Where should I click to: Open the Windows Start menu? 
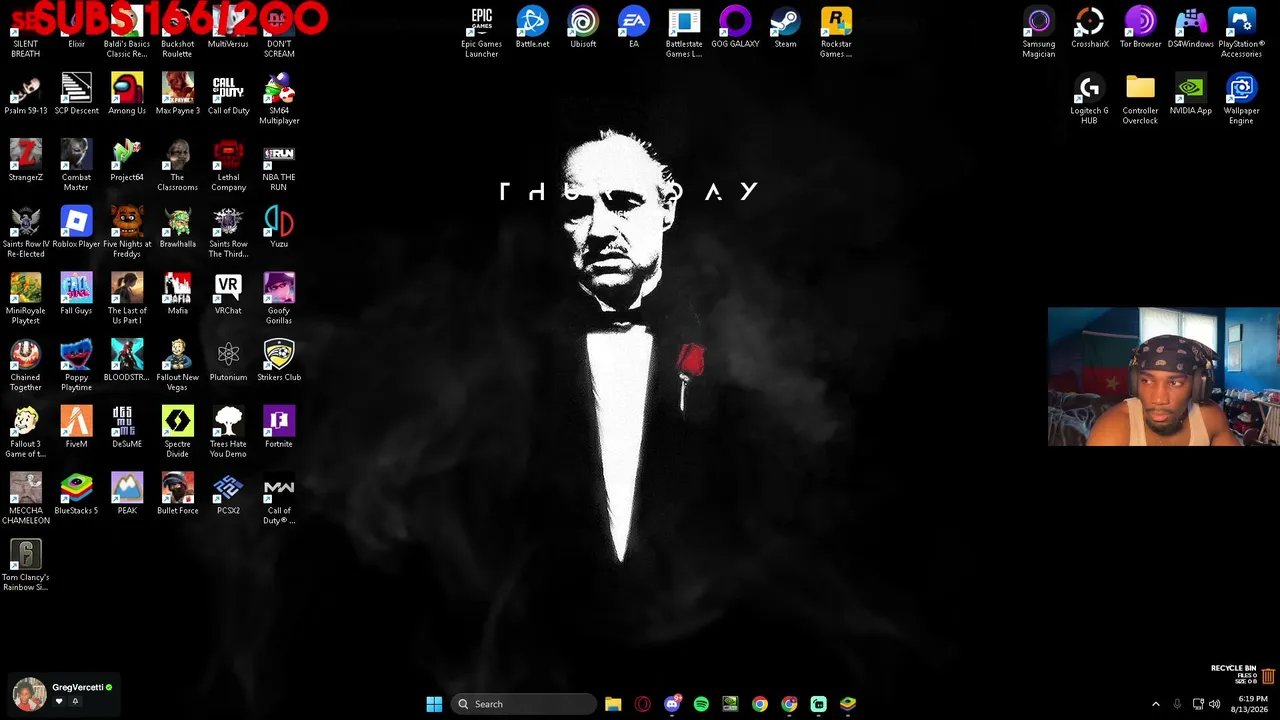(434, 704)
